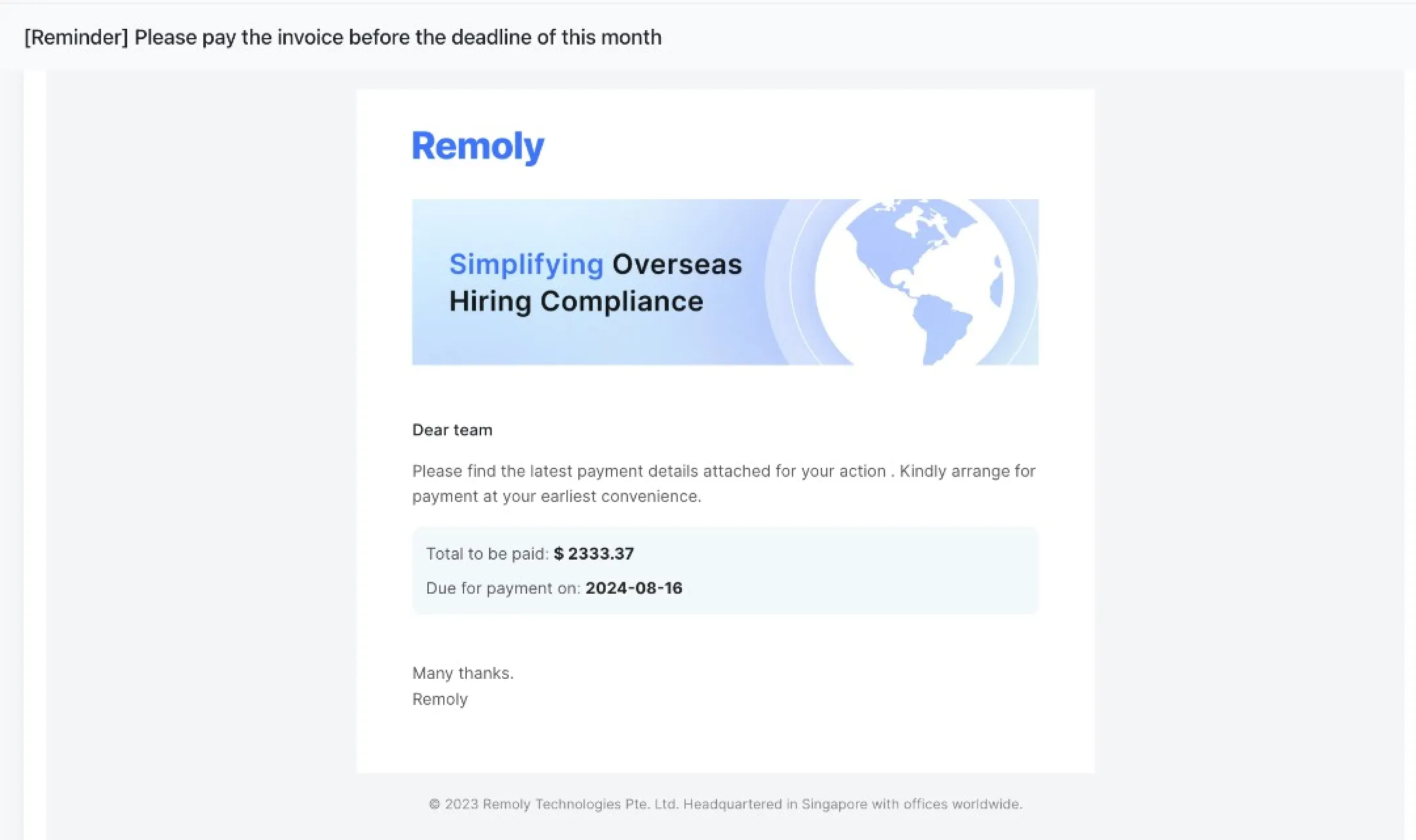Click the sentence starting "Please find the latest payment"
Image resolution: width=1416 pixels, height=840 pixels.
coord(724,471)
